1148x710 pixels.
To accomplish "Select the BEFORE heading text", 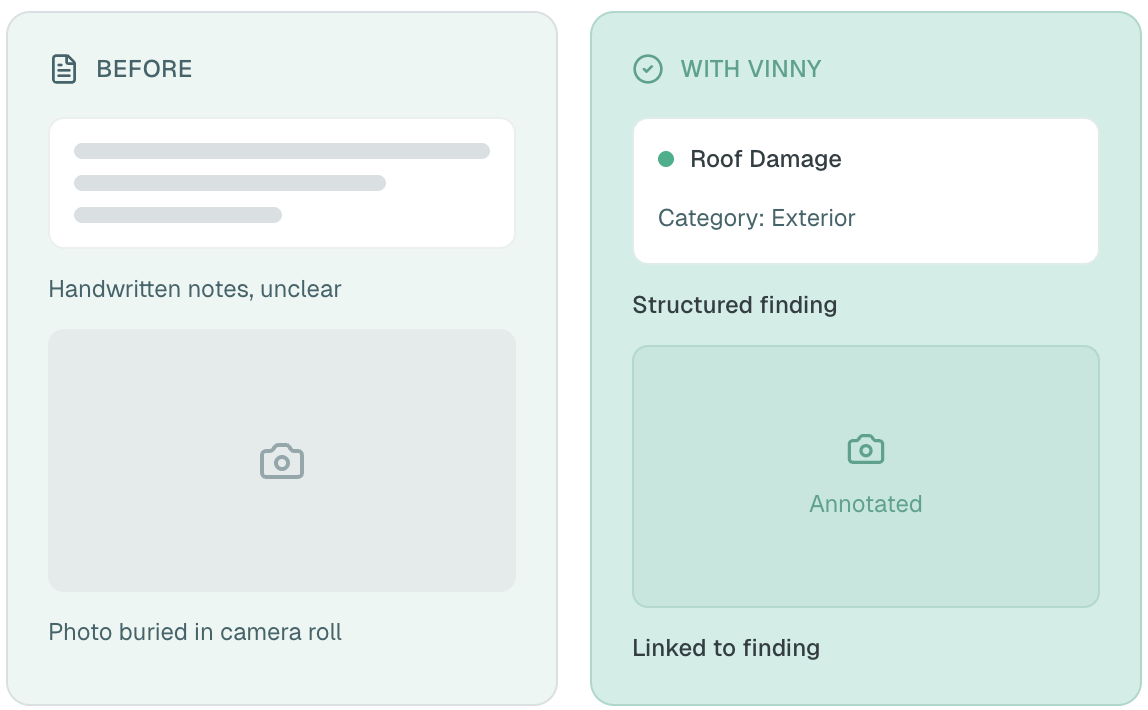I will pos(144,69).
